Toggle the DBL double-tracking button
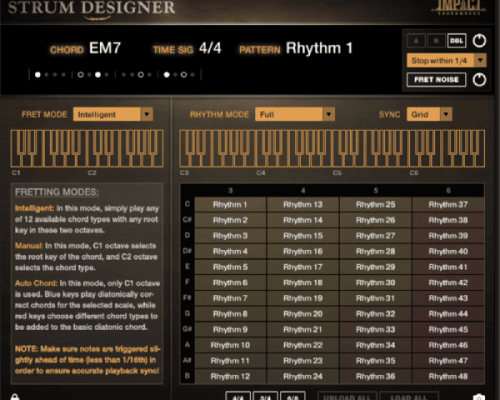The height and width of the screenshot is (400, 500). tap(456, 41)
